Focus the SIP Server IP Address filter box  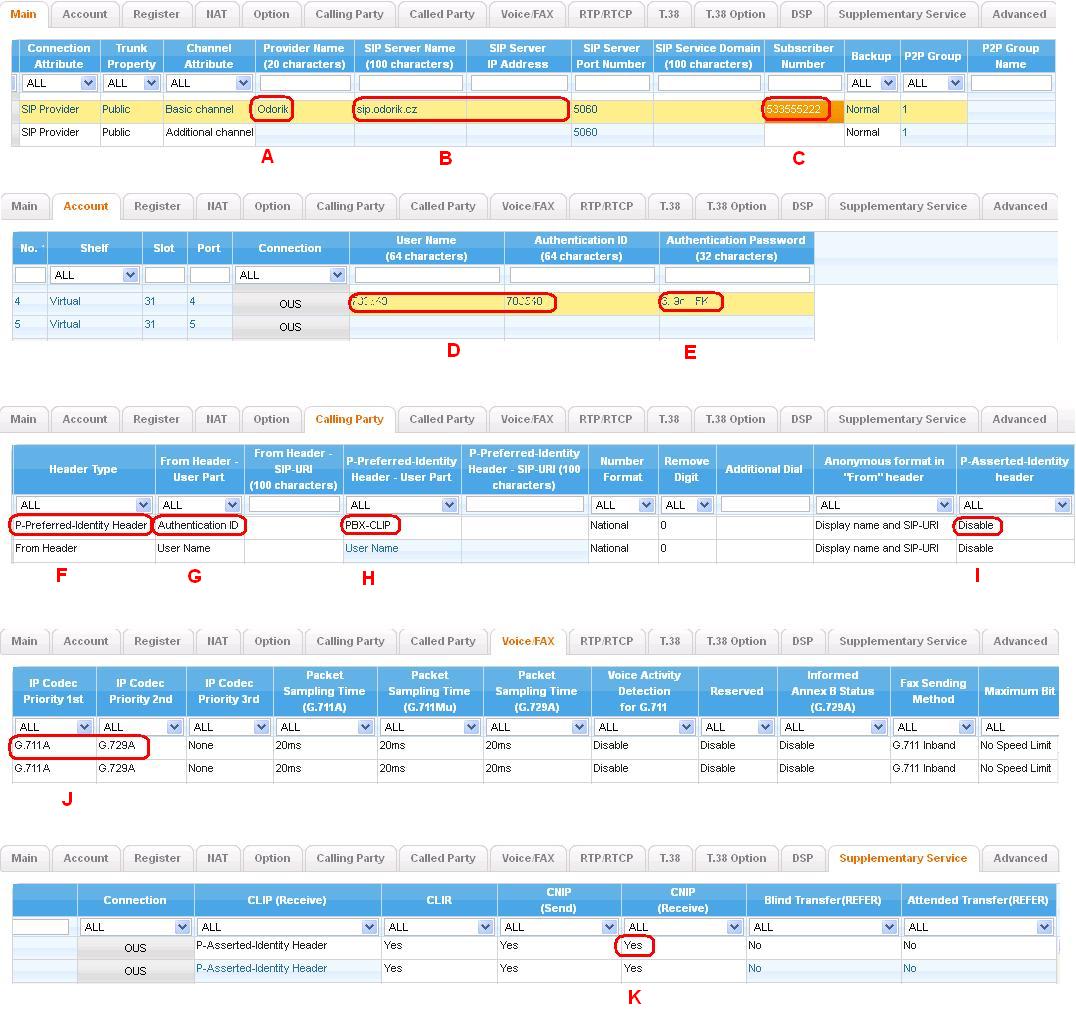[x=519, y=83]
